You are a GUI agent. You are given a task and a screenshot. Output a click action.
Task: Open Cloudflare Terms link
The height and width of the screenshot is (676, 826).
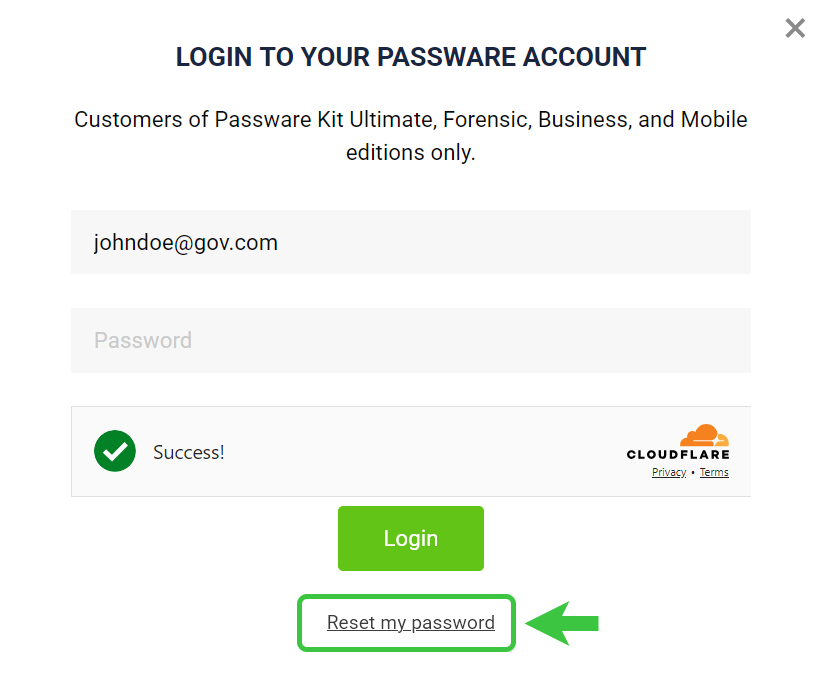point(714,472)
